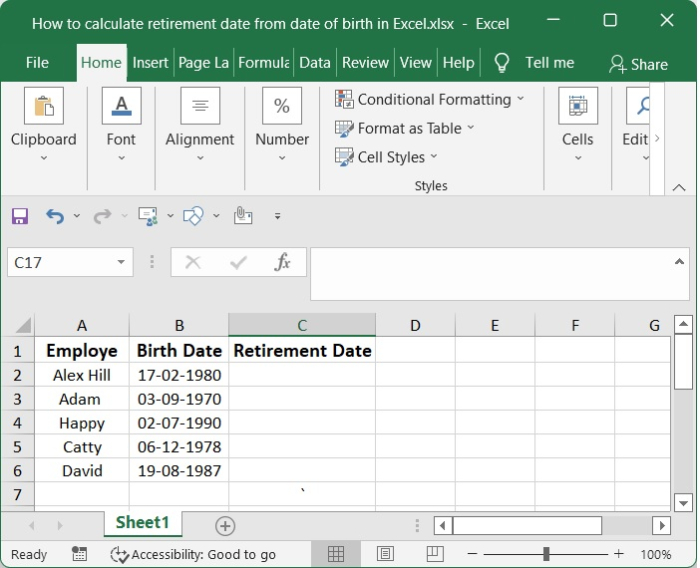Click the Insert Function fx icon
This screenshot has height=568, width=700.
(283, 262)
